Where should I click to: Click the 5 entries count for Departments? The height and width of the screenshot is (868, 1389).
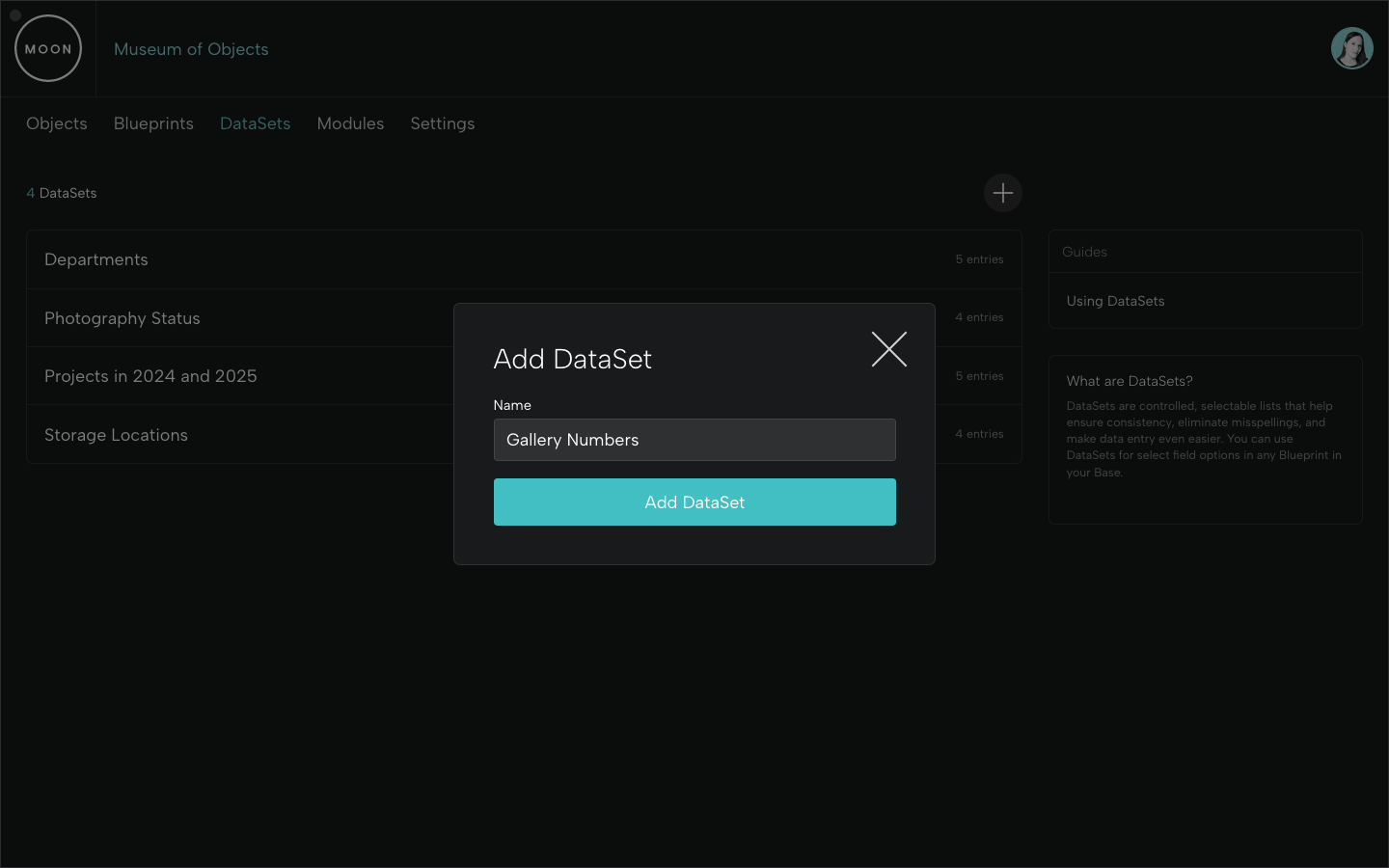[x=979, y=259]
